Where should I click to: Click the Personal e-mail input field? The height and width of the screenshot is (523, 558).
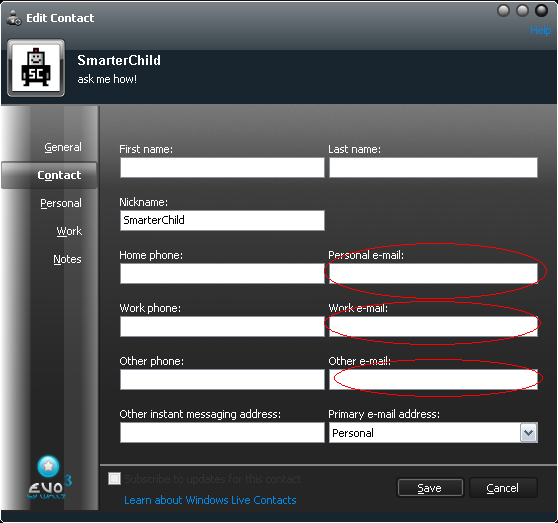(433, 273)
